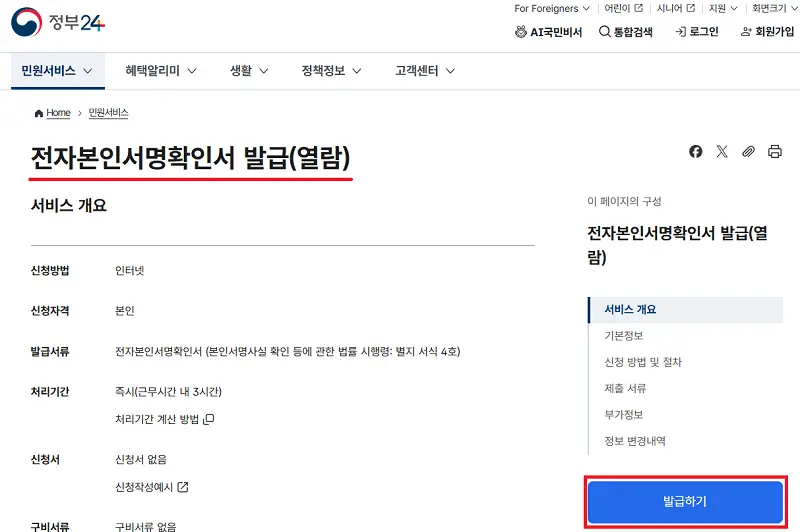Expand For Foreigners dropdown
Viewport: 800px width, 532px height.
(552, 9)
